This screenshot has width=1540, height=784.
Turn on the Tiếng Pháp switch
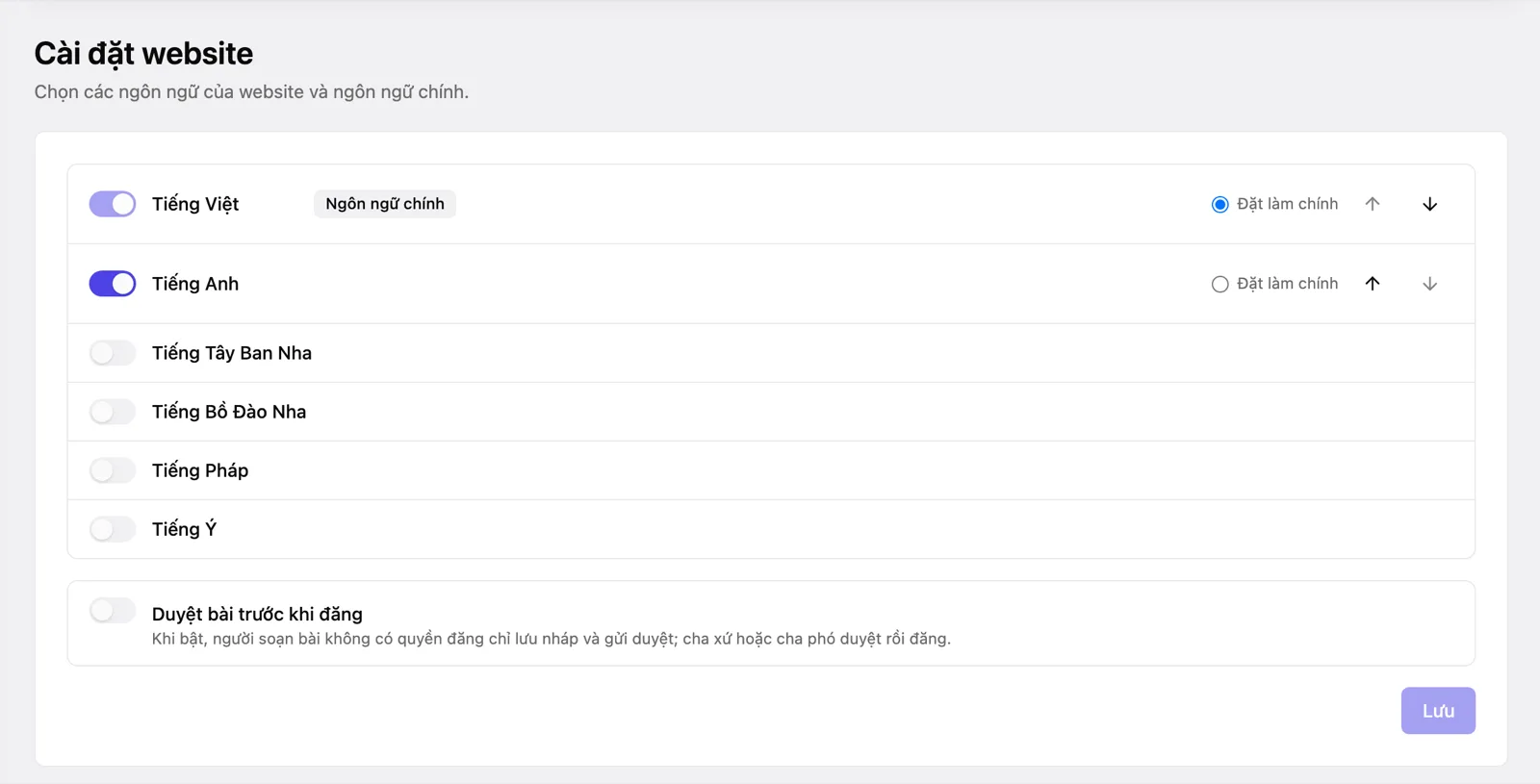pos(113,470)
